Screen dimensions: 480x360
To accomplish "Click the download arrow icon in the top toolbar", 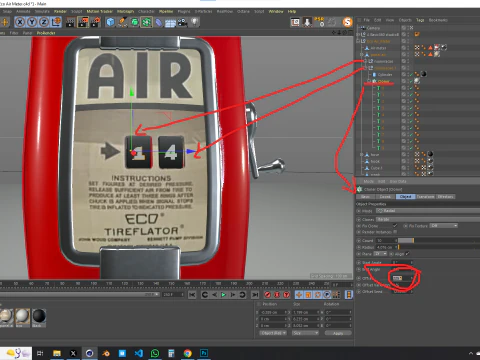I will tap(307, 22).
